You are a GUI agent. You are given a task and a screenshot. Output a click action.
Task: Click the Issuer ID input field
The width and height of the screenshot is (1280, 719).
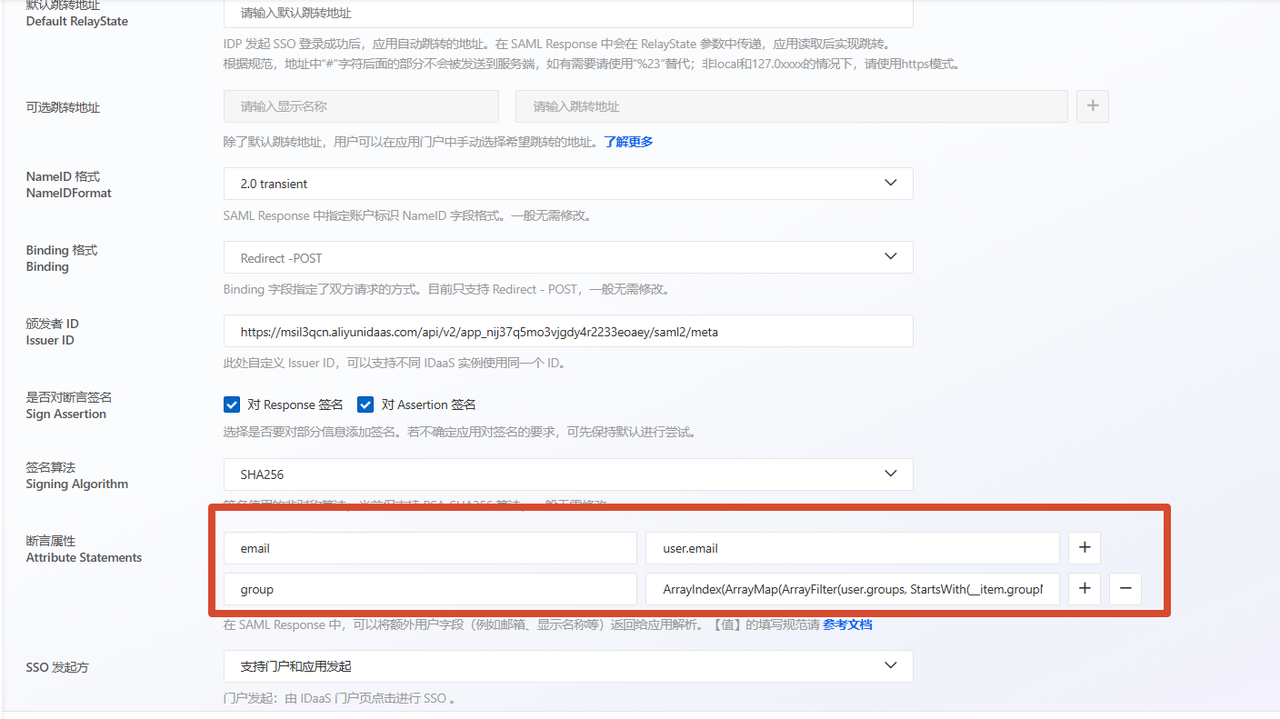coord(568,332)
